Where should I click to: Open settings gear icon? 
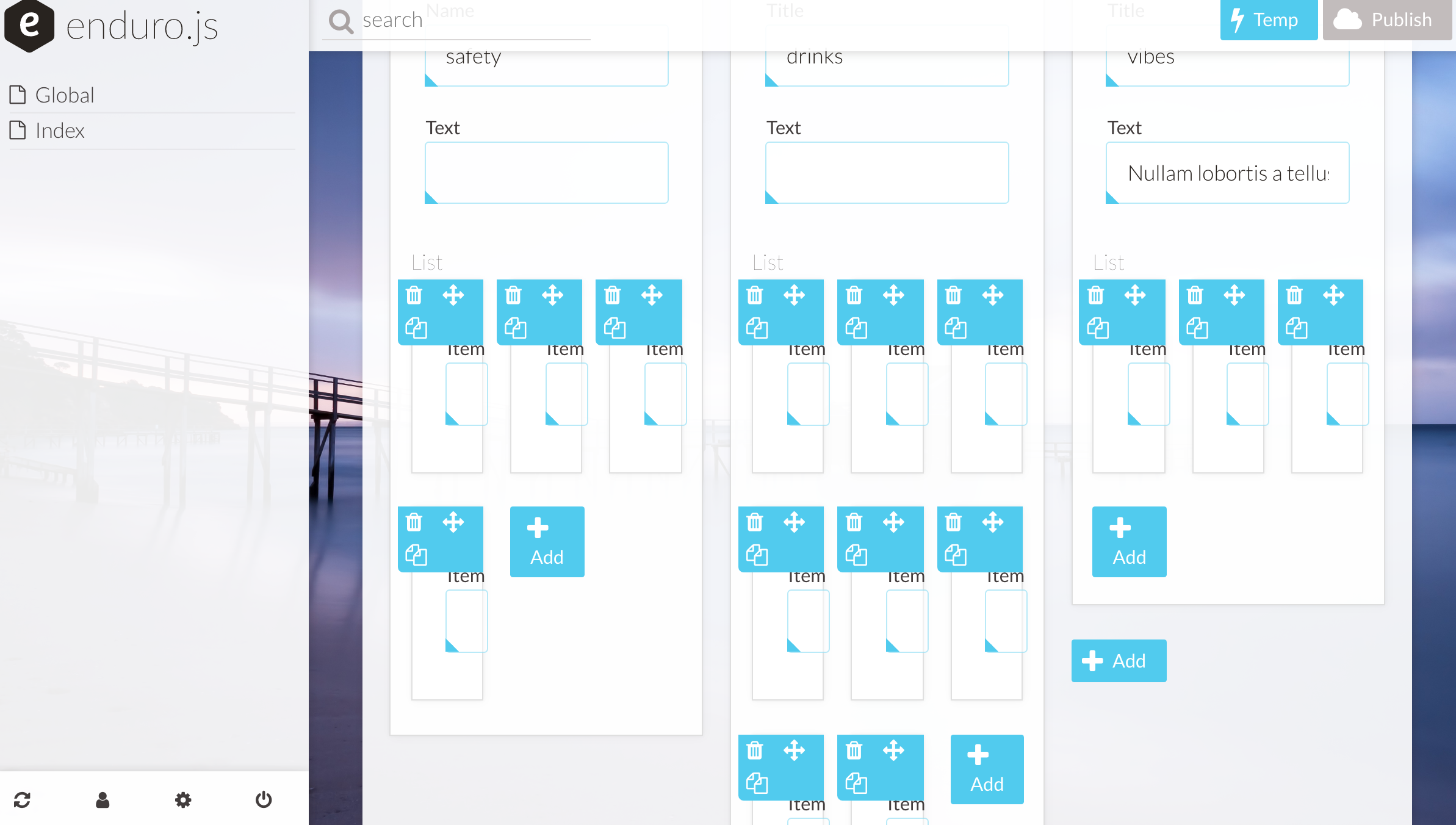183,799
